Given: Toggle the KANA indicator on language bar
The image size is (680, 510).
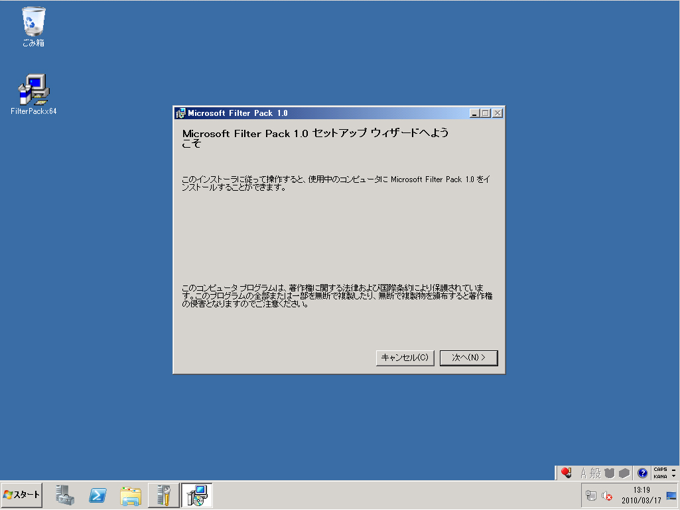Looking at the screenshot, I should [x=660, y=476].
